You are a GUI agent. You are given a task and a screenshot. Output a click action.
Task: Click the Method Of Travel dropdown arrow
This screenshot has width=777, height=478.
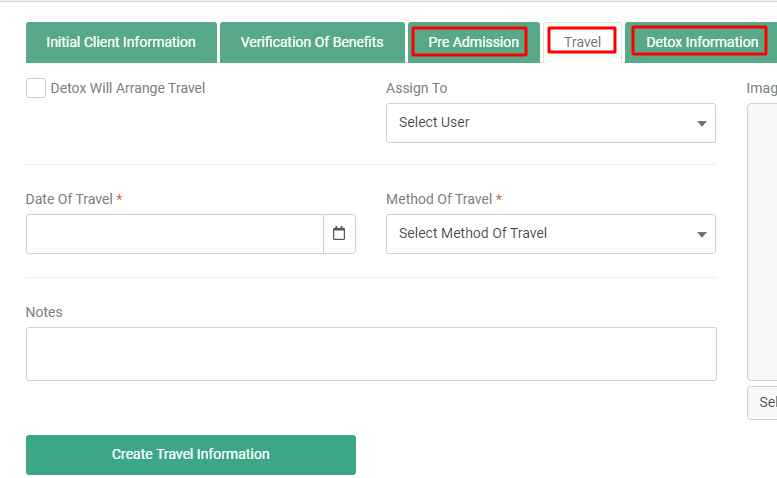click(x=701, y=234)
